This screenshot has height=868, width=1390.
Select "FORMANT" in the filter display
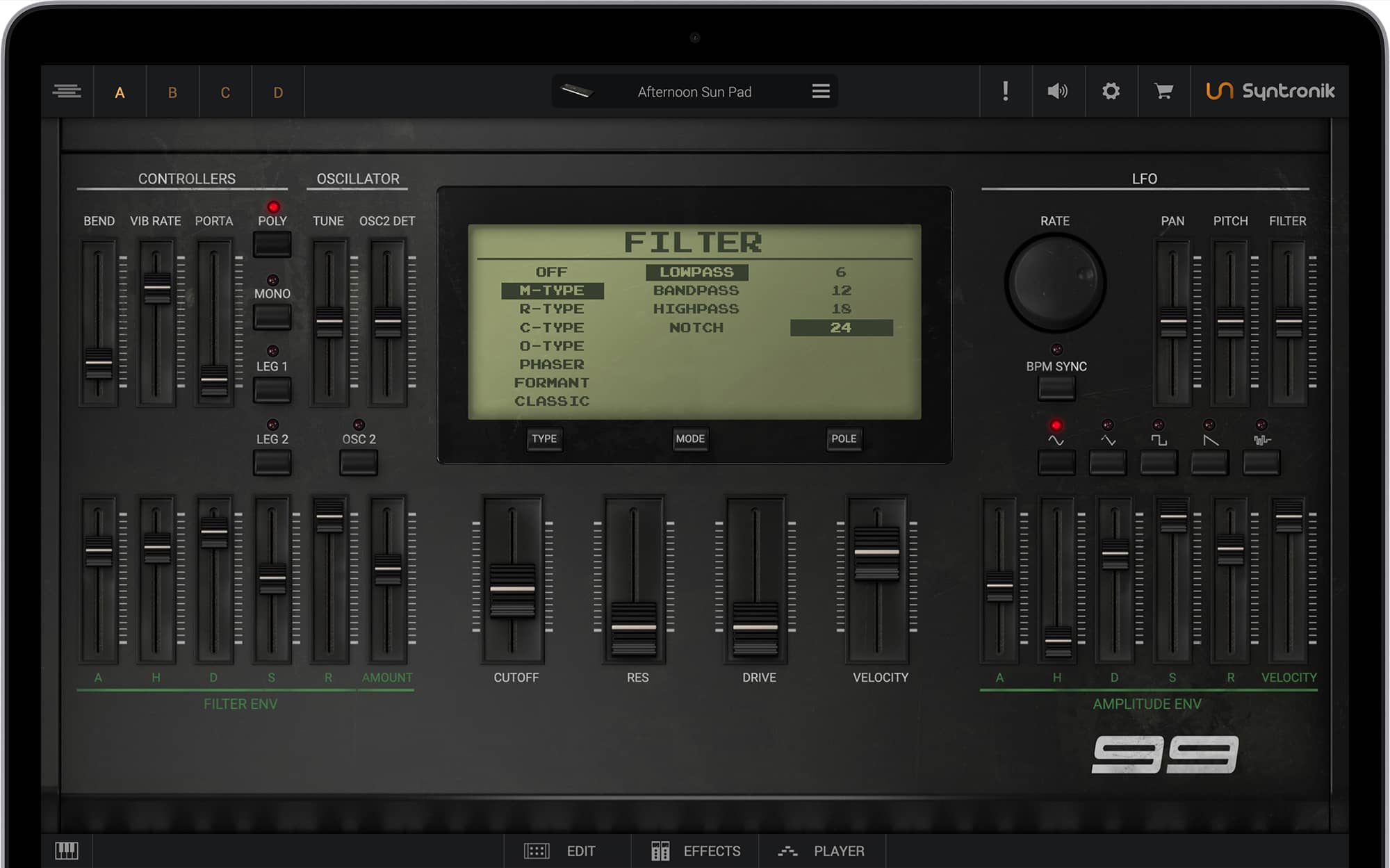pos(552,382)
